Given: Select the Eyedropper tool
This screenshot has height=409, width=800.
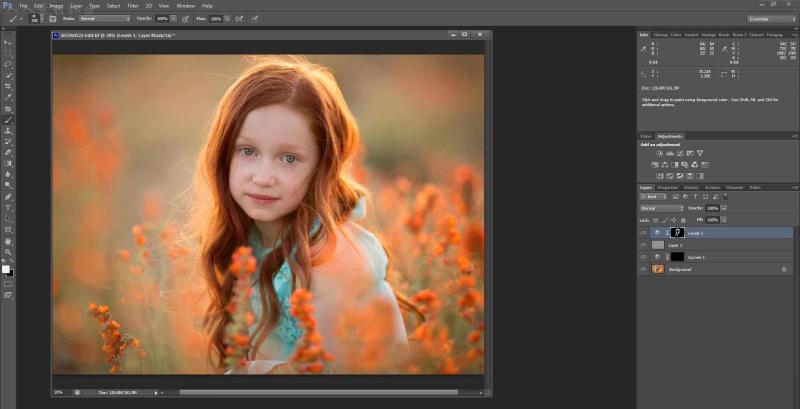Looking at the screenshot, I should 8,97.
